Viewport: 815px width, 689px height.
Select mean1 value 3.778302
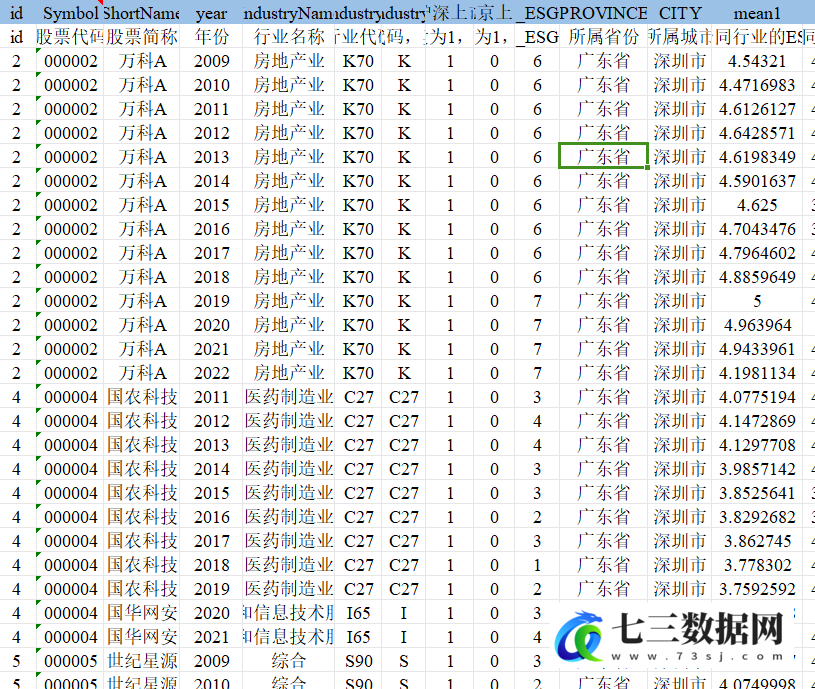[x=757, y=565]
